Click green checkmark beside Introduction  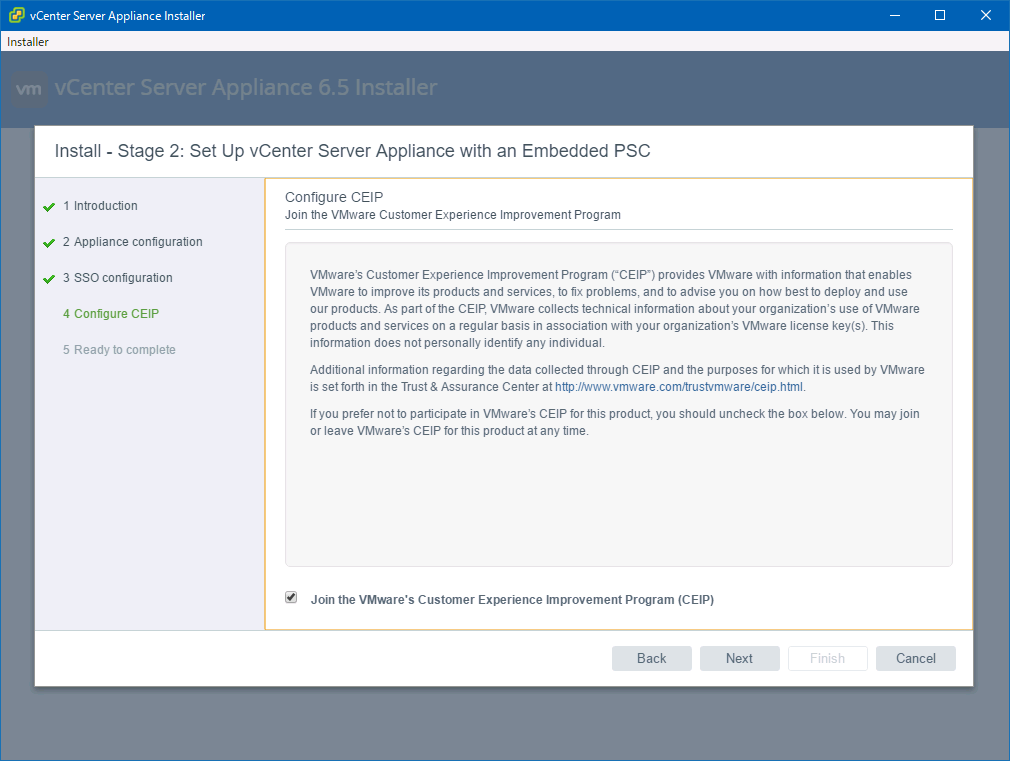pyautogui.click(x=49, y=207)
